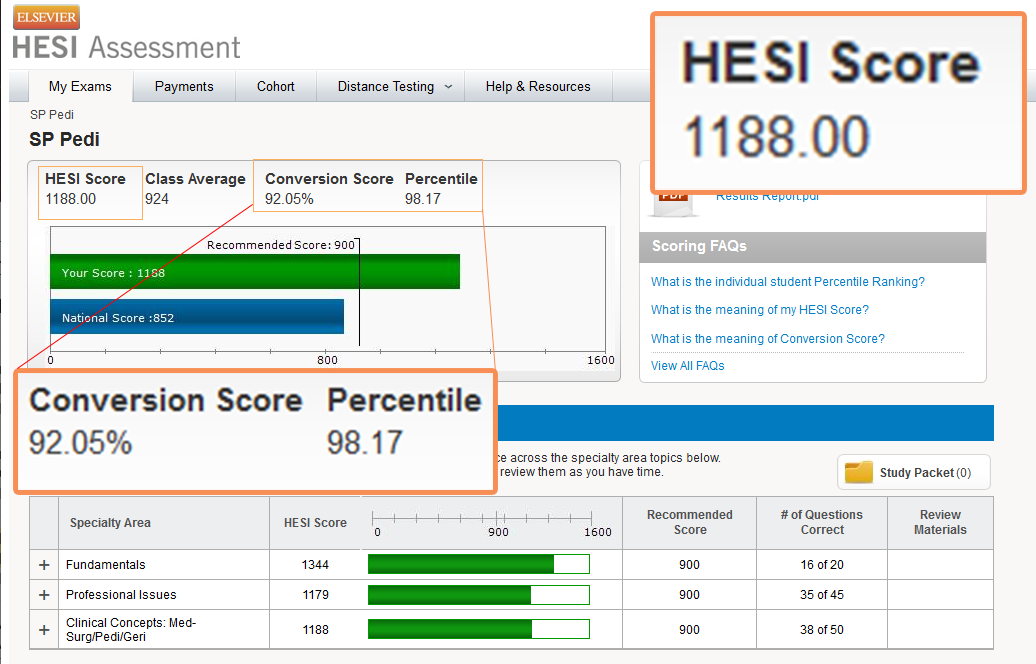Go to the Cohort tab
Screen dimensions: 1036x664
(x=275, y=87)
